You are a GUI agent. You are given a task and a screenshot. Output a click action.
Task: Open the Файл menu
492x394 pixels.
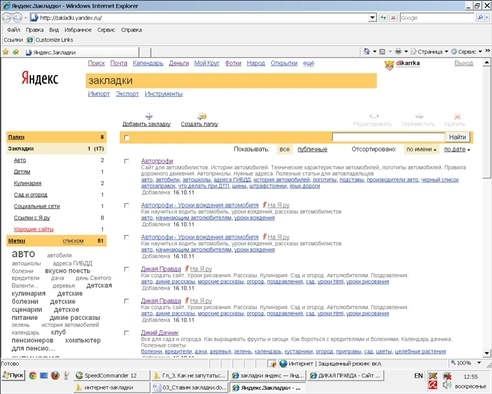(x=14, y=30)
